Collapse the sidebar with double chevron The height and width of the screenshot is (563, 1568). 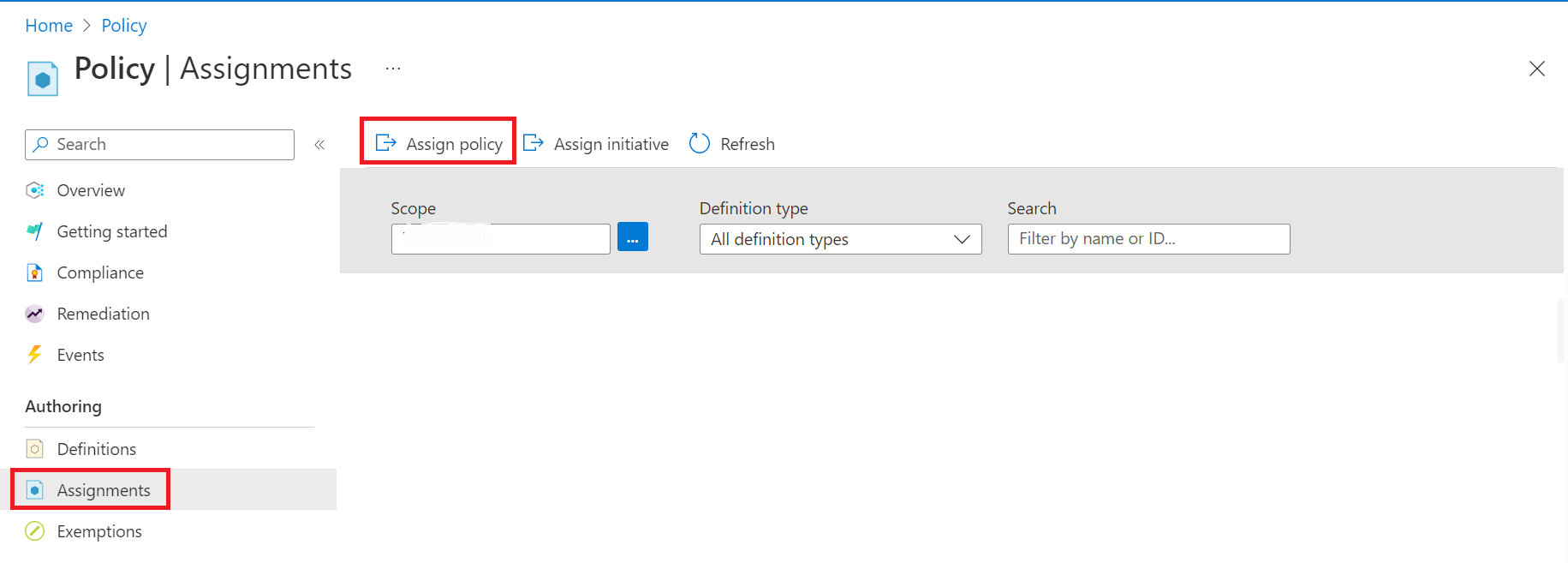tap(319, 145)
